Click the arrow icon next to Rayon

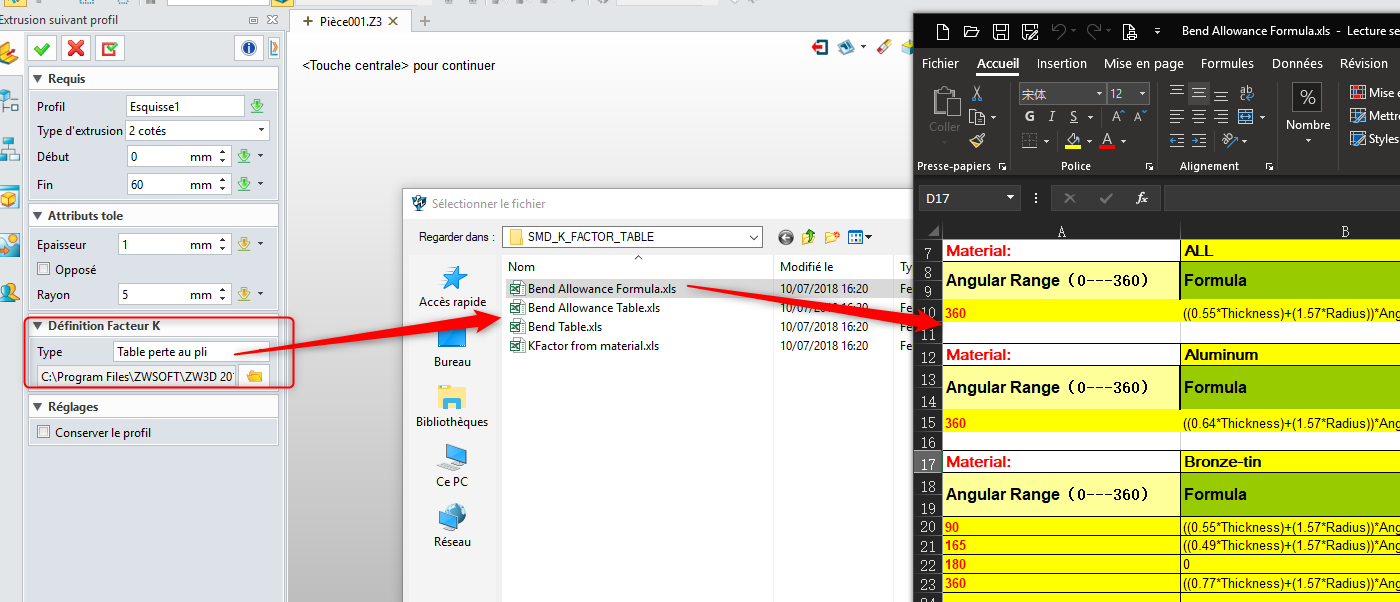[243, 294]
